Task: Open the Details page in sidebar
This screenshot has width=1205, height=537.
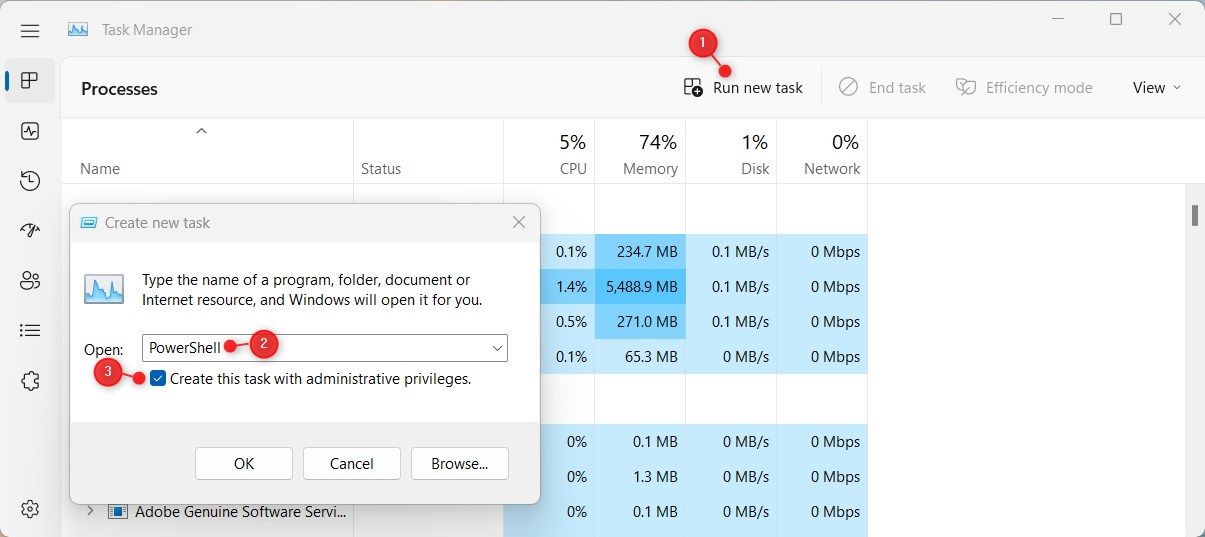Action: [30, 330]
